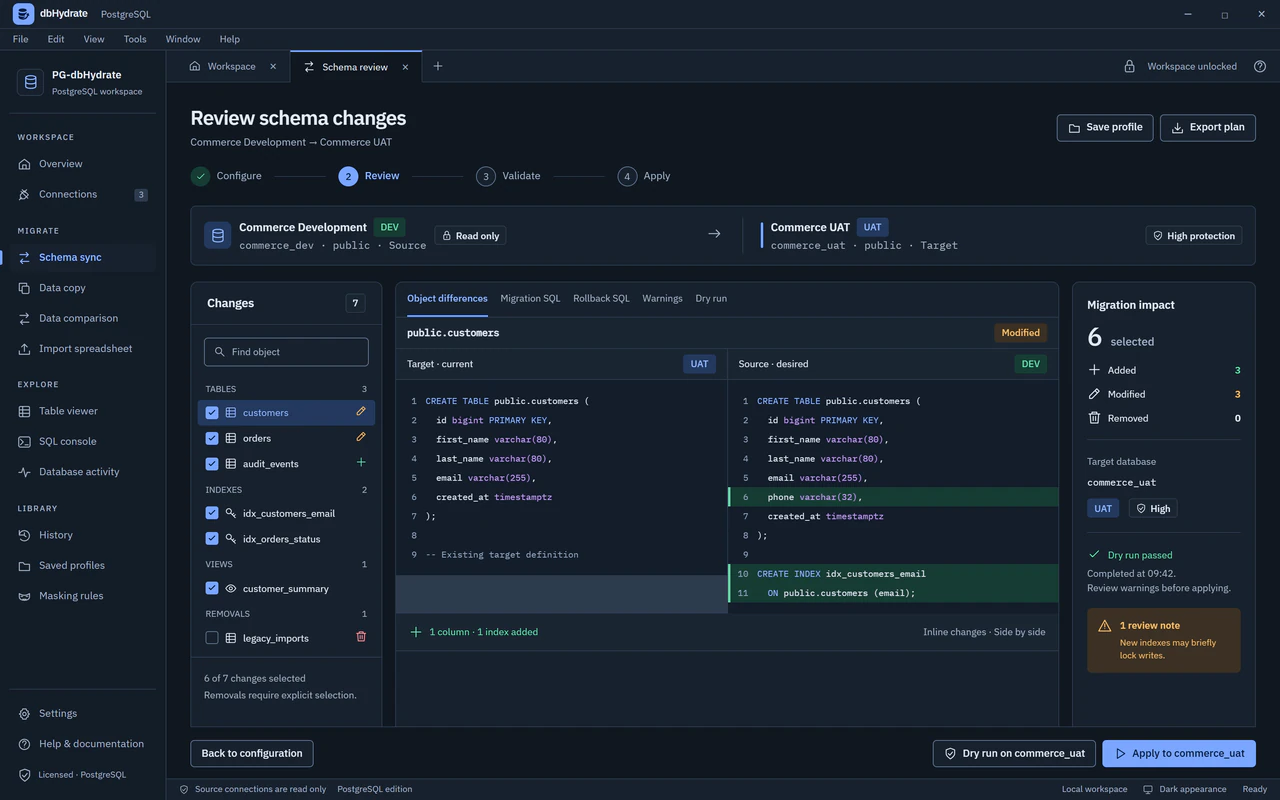Close the Schema review tab

[405, 67]
